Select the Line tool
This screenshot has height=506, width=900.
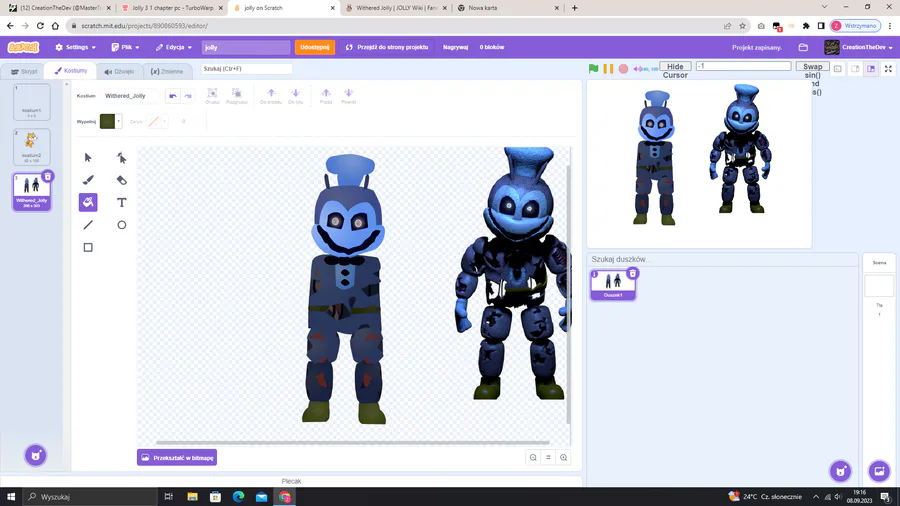pos(88,225)
